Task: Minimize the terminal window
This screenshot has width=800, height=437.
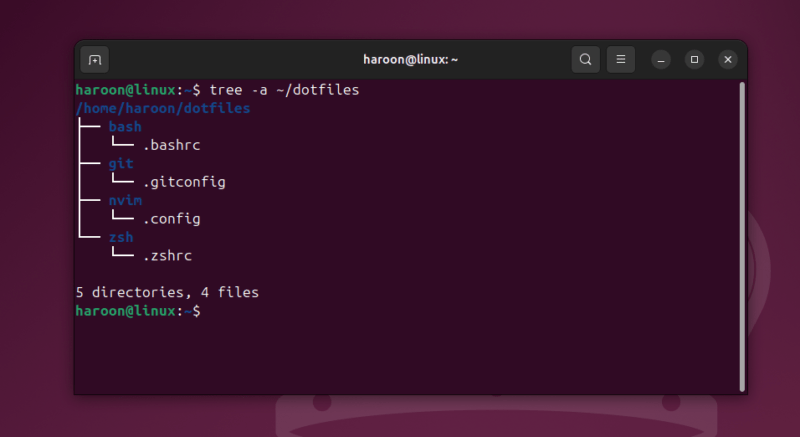Action: point(661,60)
